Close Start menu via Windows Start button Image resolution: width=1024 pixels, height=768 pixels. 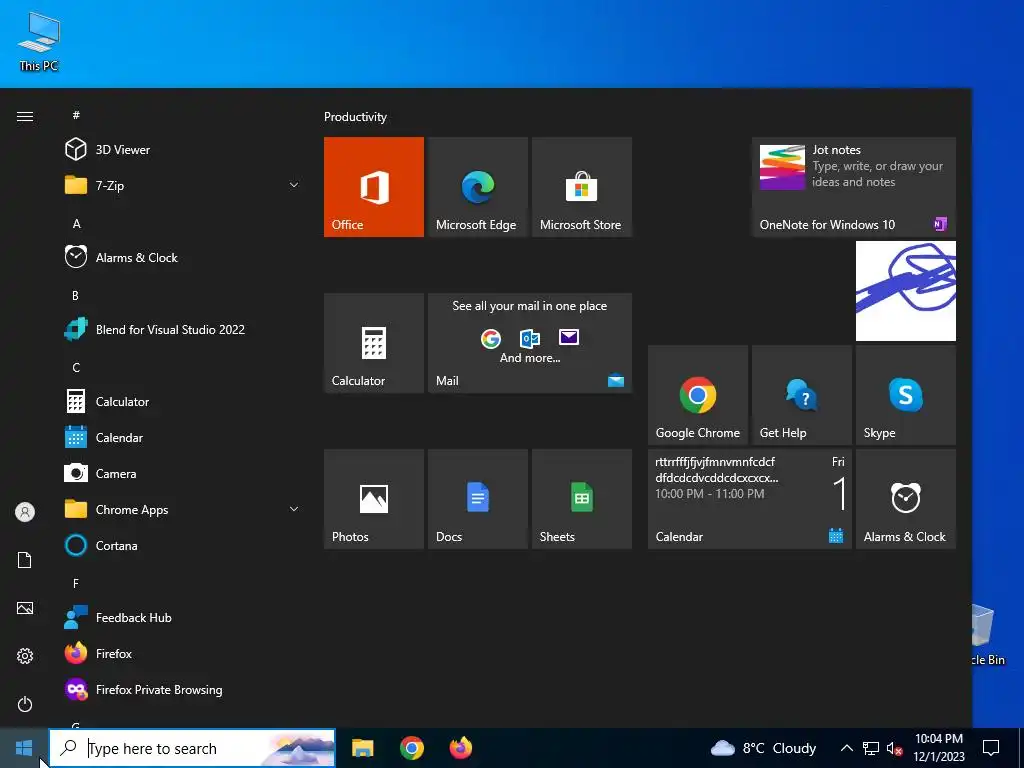point(24,748)
